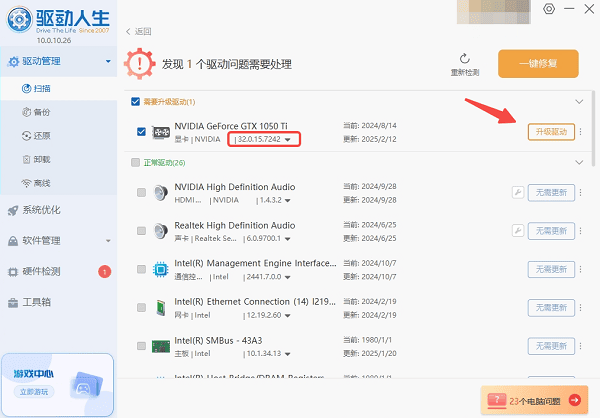Open the 卸载 uninstall page
The height and width of the screenshot is (418, 600).
(x=59, y=159)
